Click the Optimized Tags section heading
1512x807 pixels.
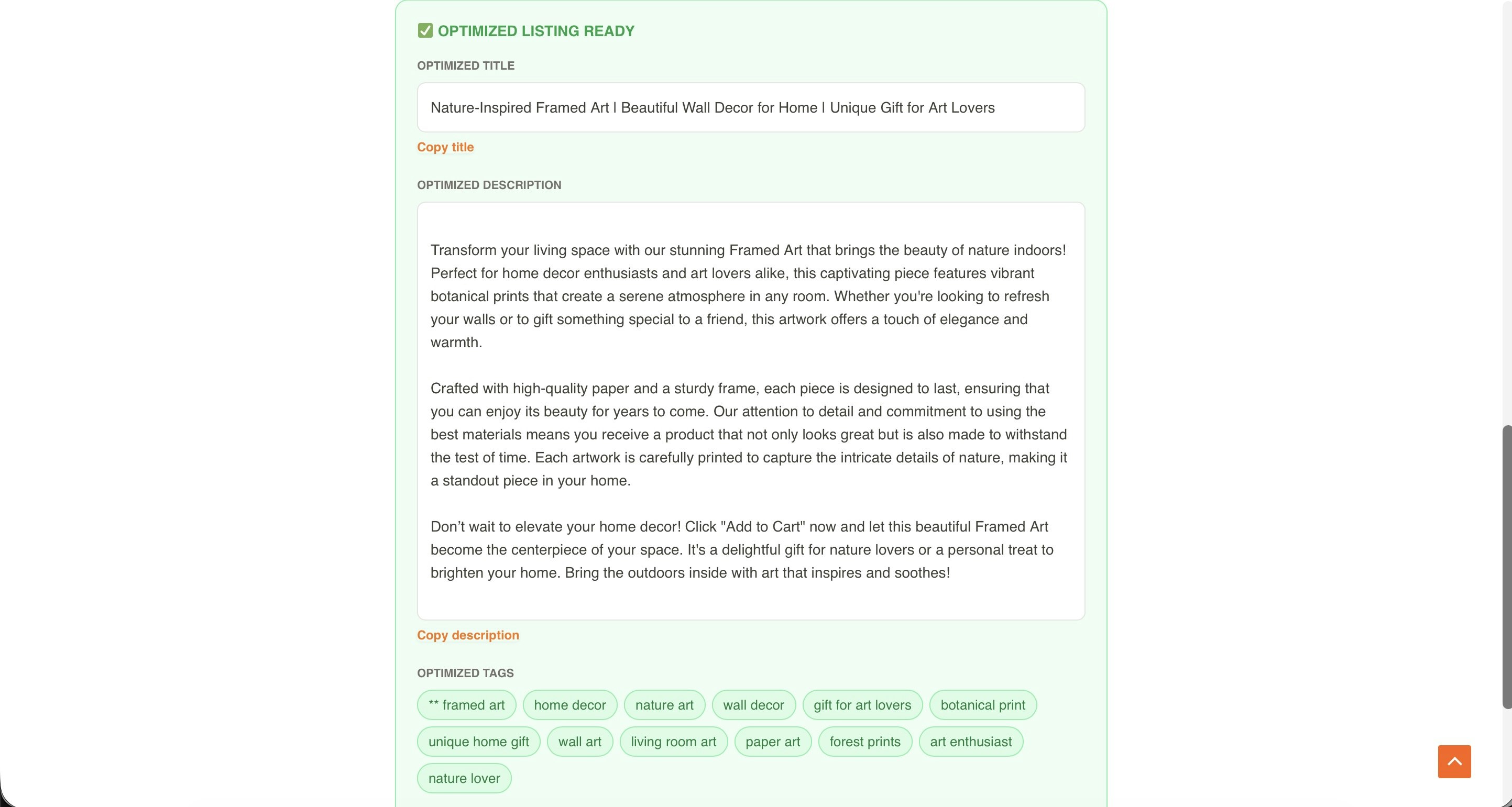(x=465, y=673)
